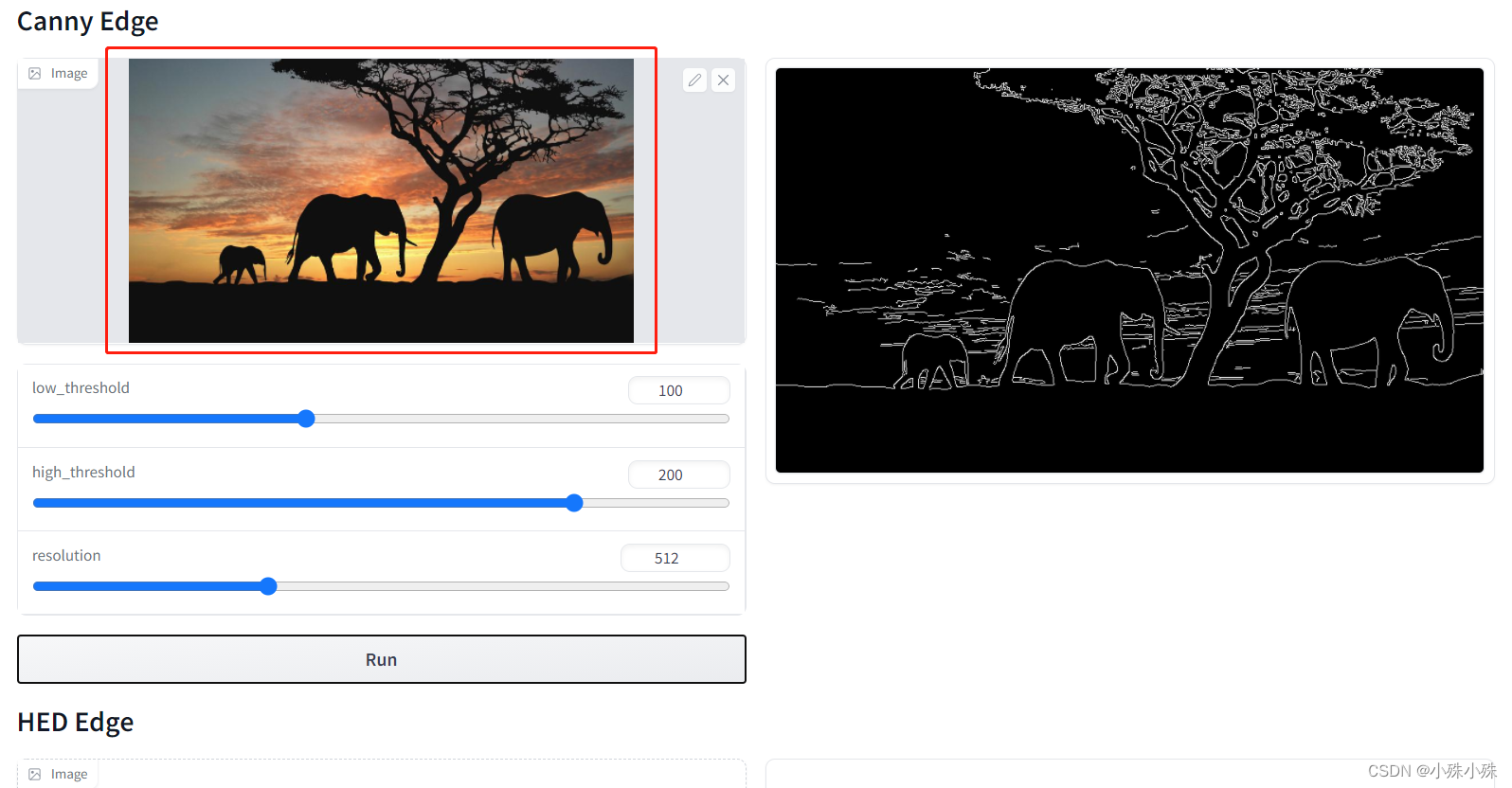This screenshot has width=1512, height=788.
Task: Click the resolution label
Action: (x=66, y=555)
